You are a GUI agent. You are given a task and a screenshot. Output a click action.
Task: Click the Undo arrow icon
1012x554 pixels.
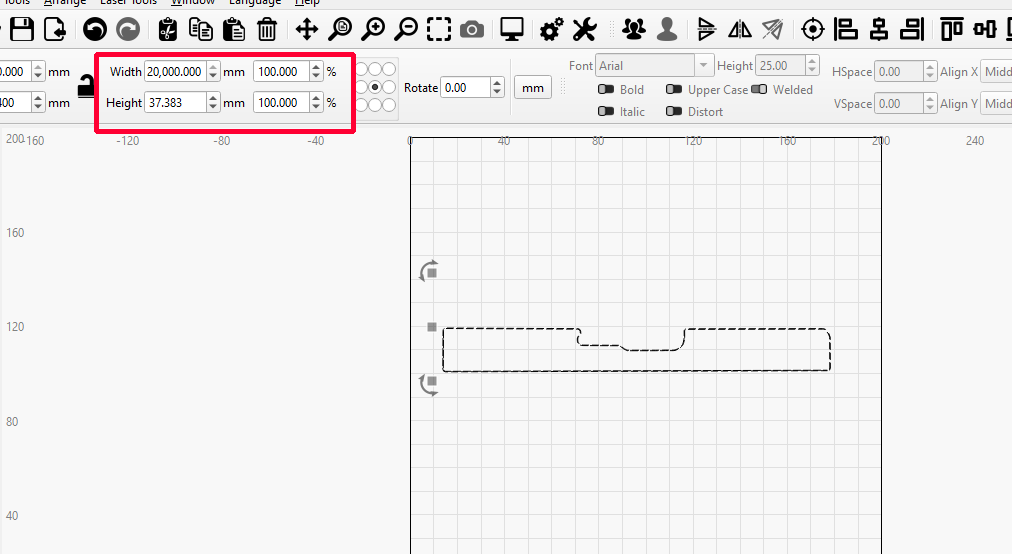point(95,29)
